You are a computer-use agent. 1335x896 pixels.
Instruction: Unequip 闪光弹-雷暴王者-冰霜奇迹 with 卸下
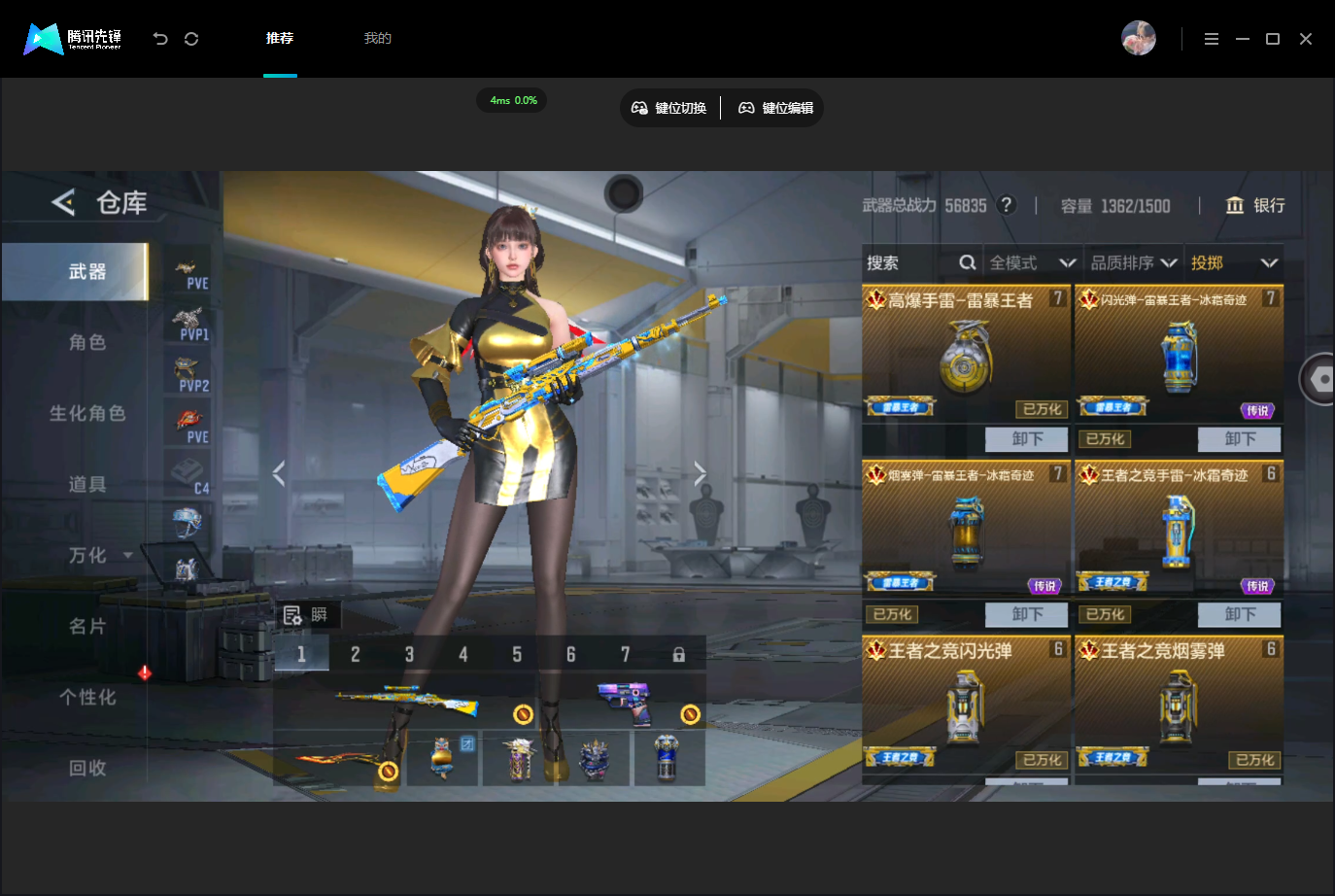coord(1240,439)
